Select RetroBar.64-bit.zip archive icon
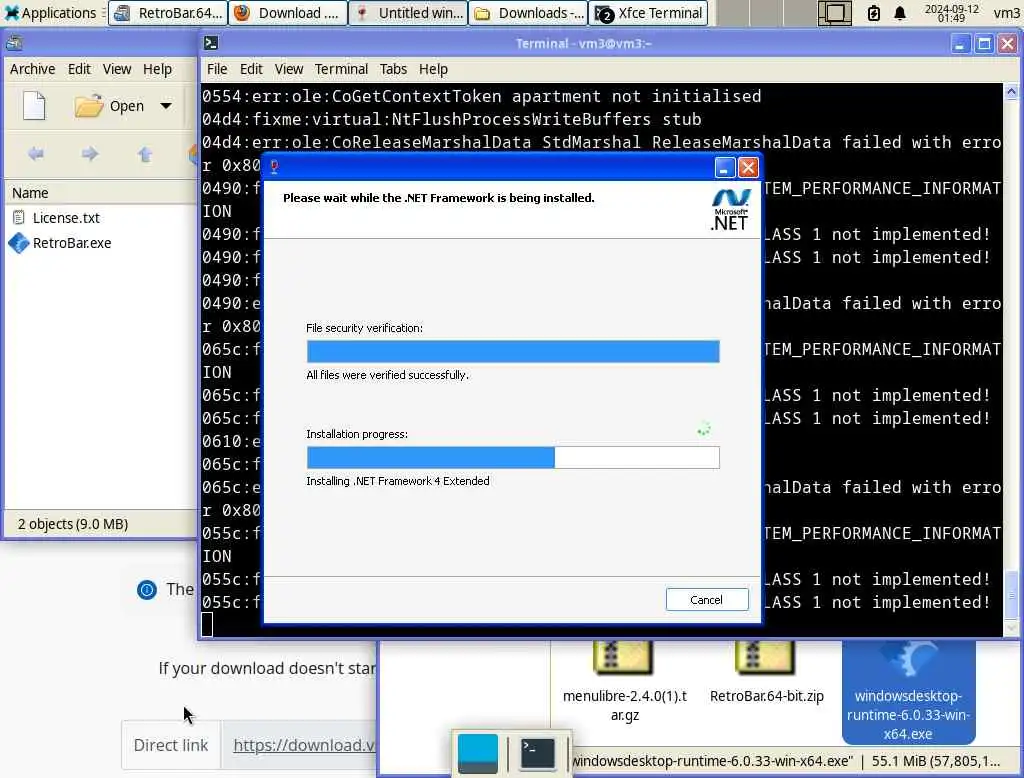Screen dimensions: 1024x778 pyautogui.click(x=764, y=658)
